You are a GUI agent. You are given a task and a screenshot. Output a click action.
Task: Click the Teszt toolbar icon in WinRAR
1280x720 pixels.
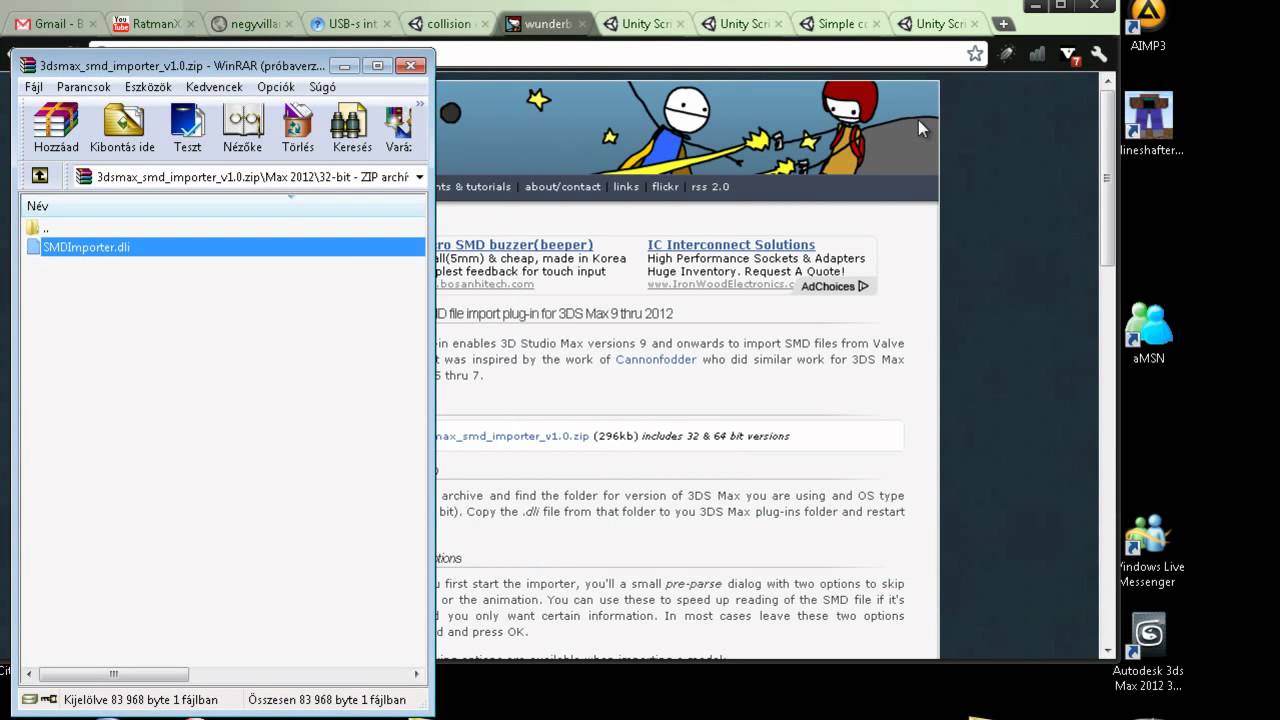point(187,127)
